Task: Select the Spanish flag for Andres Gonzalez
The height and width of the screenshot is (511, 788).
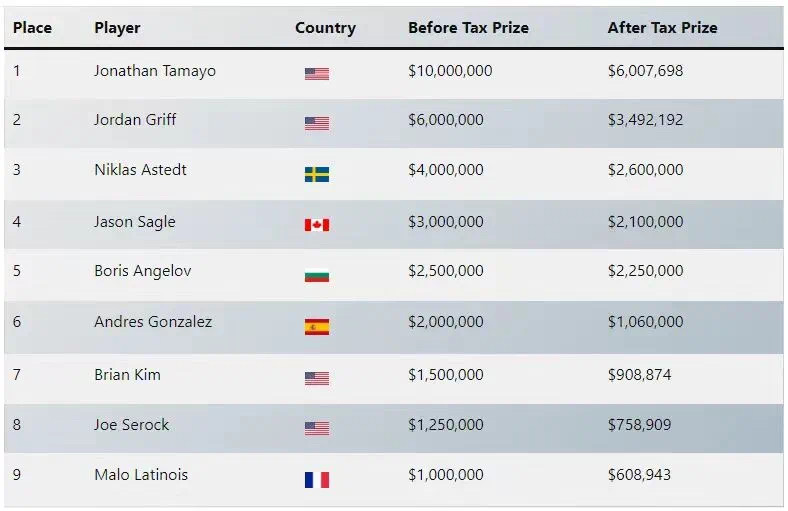Action: click(316, 326)
